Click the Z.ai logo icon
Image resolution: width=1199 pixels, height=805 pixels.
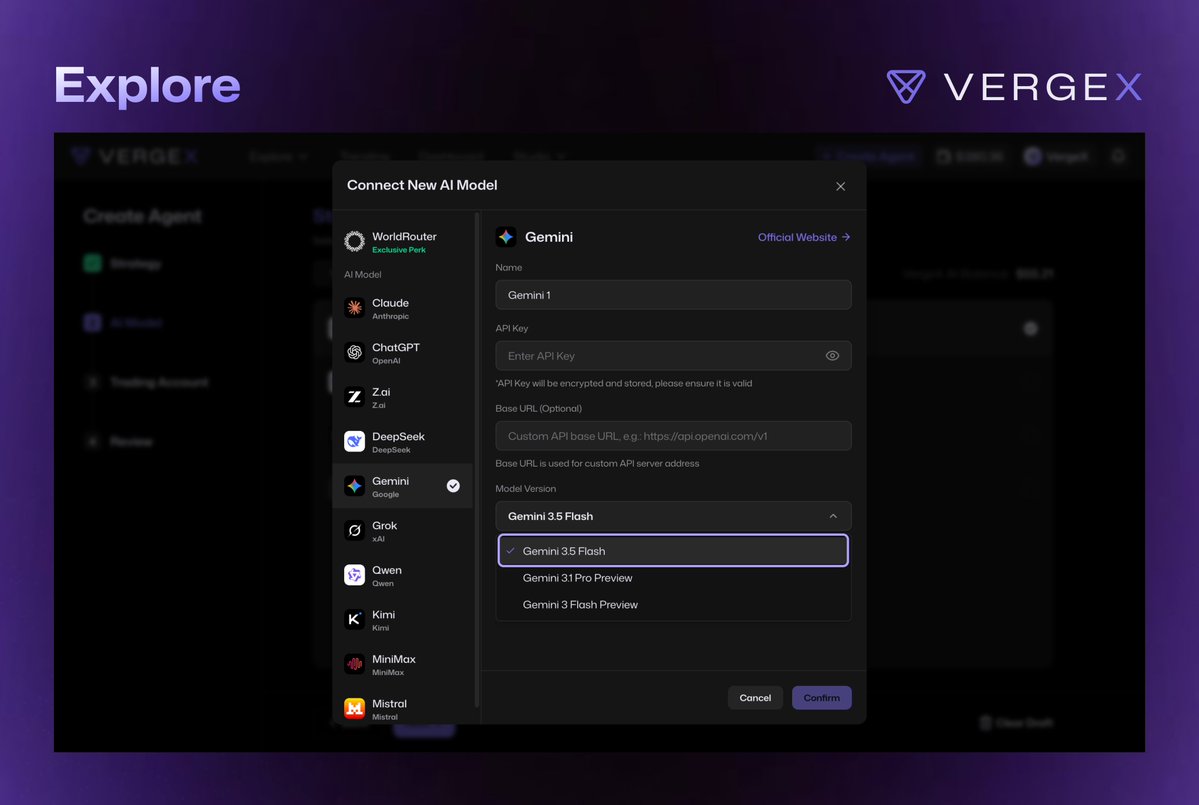tap(354, 397)
